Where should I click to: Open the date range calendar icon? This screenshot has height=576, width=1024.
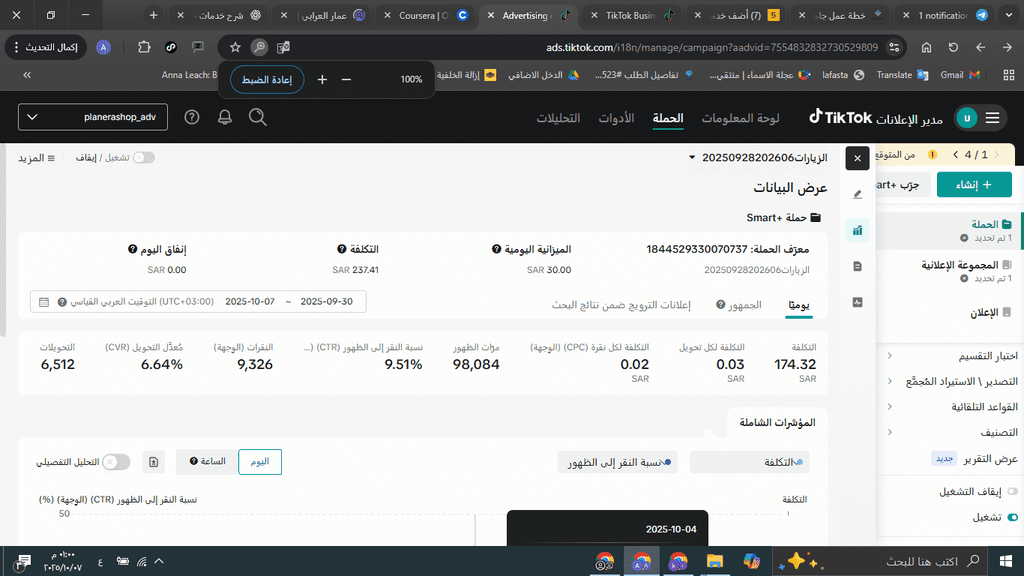(44, 302)
